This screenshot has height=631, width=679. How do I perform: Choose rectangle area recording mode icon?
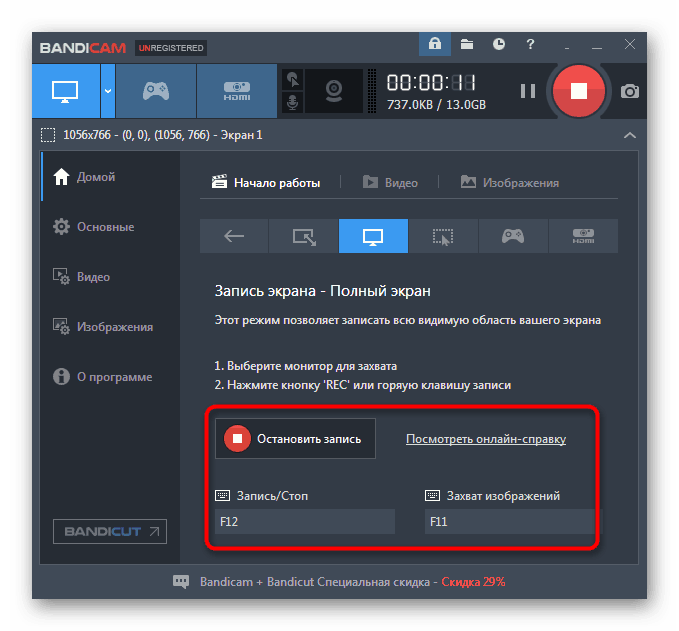tap(304, 236)
